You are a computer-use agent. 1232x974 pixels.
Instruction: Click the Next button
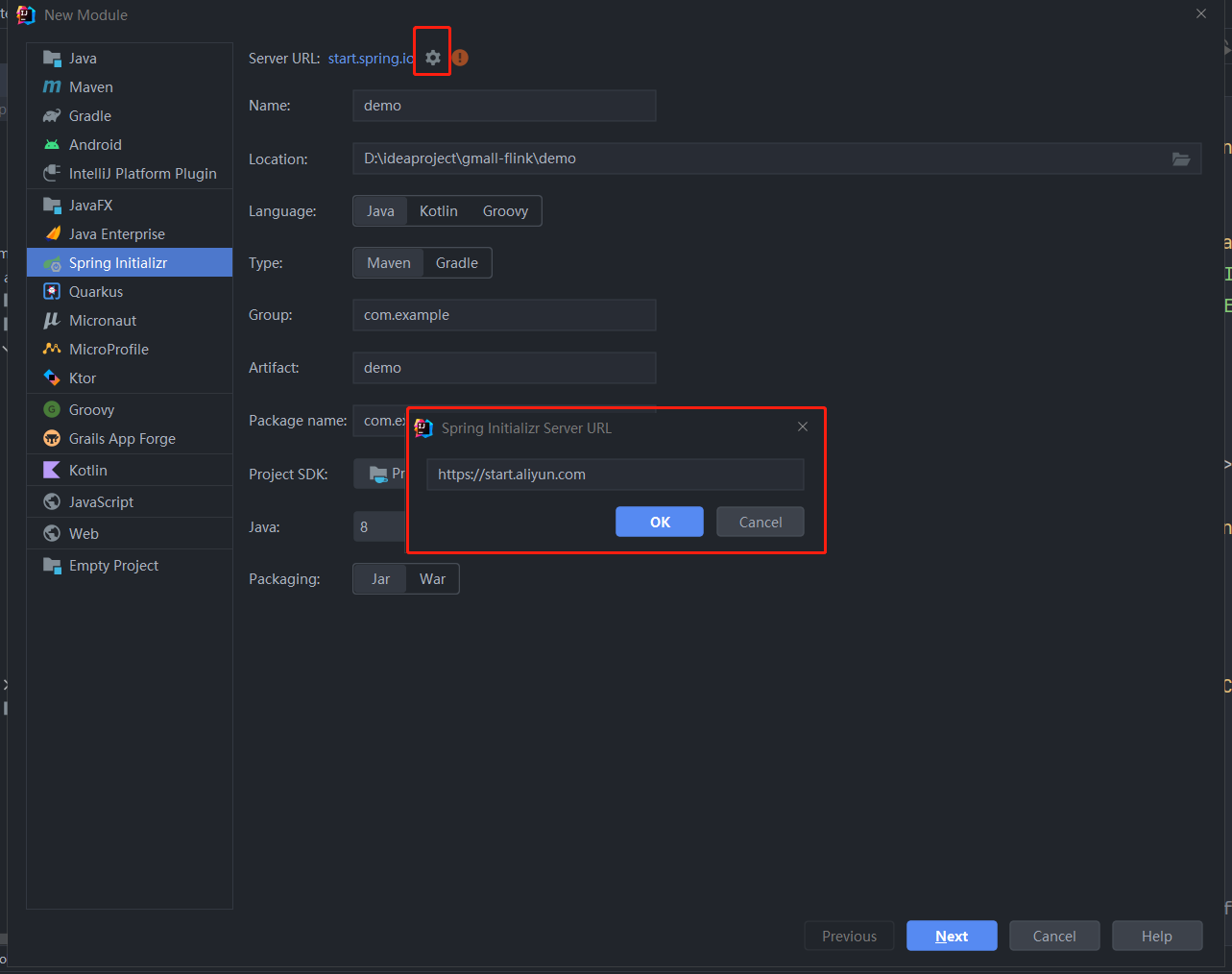click(x=952, y=936)
